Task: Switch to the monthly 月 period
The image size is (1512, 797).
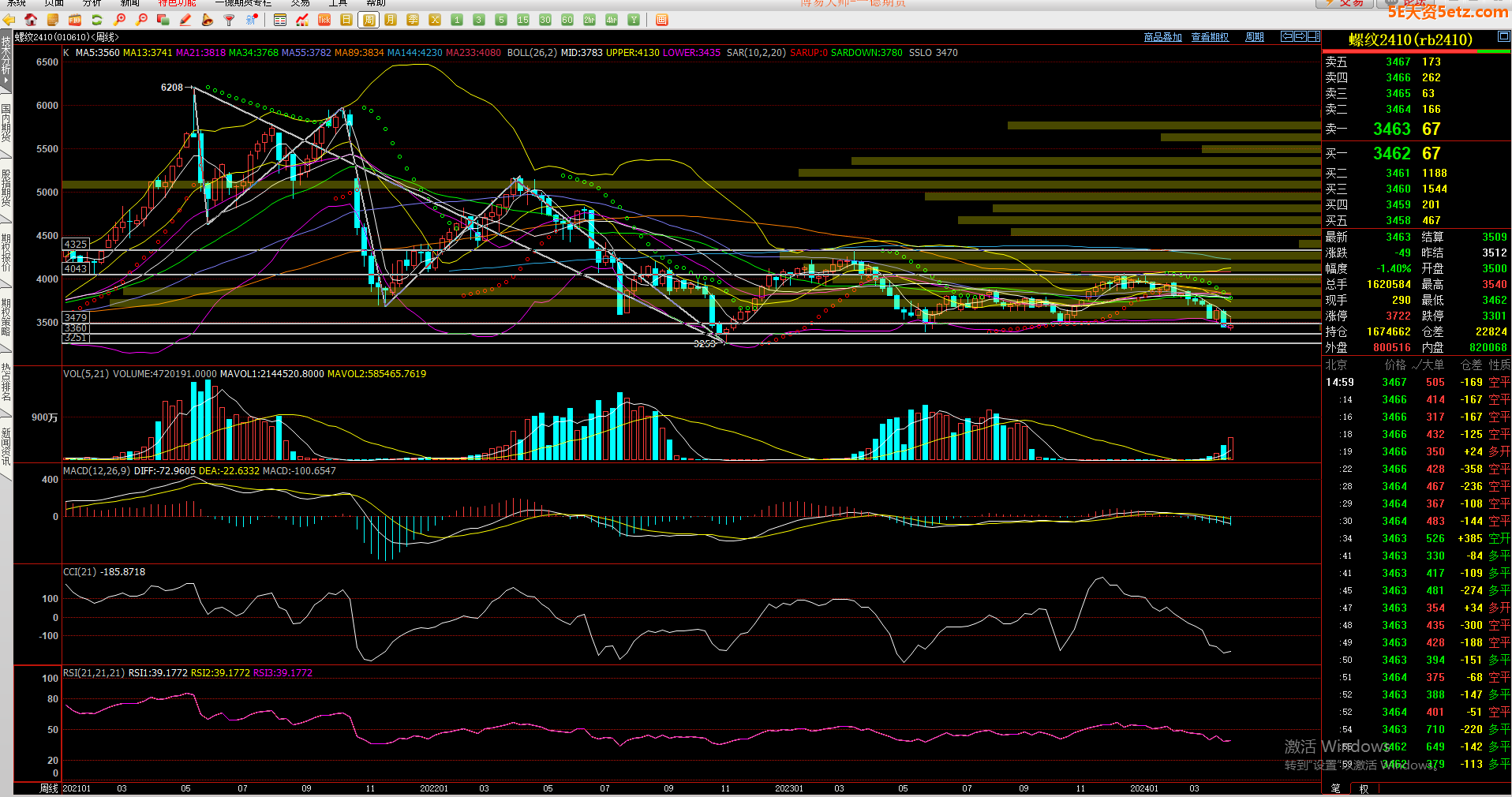Action: tap(391, 20)
